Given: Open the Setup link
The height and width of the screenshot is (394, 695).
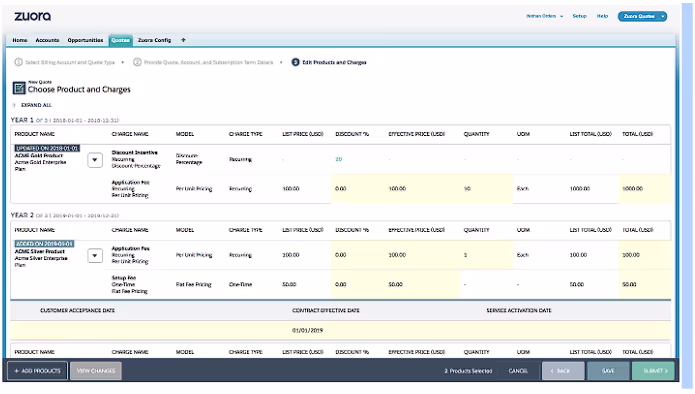Looking at the screenshot, I should (579, 16).
